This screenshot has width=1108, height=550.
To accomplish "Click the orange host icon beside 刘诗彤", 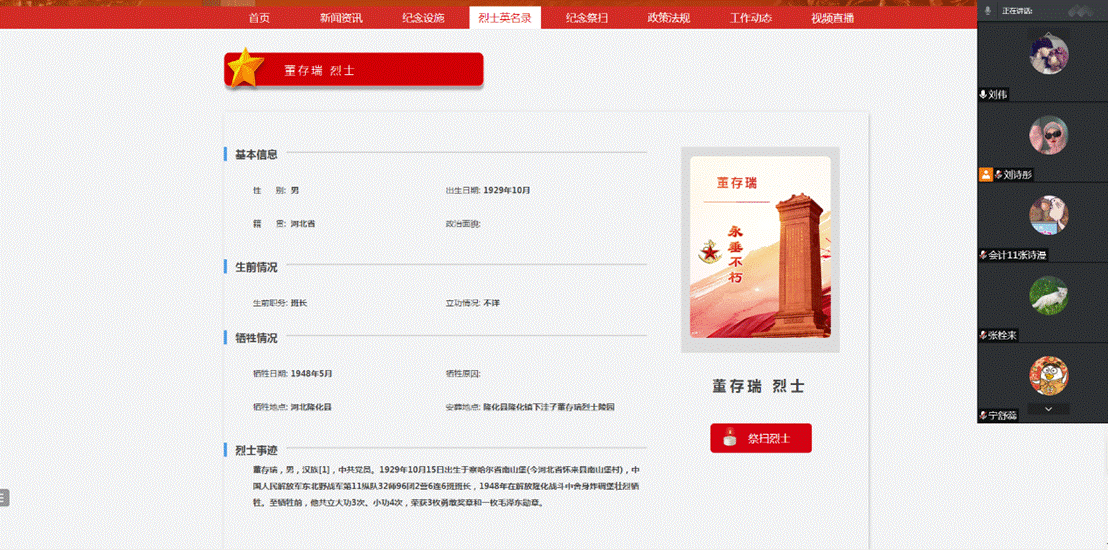I will click(985, 174).
